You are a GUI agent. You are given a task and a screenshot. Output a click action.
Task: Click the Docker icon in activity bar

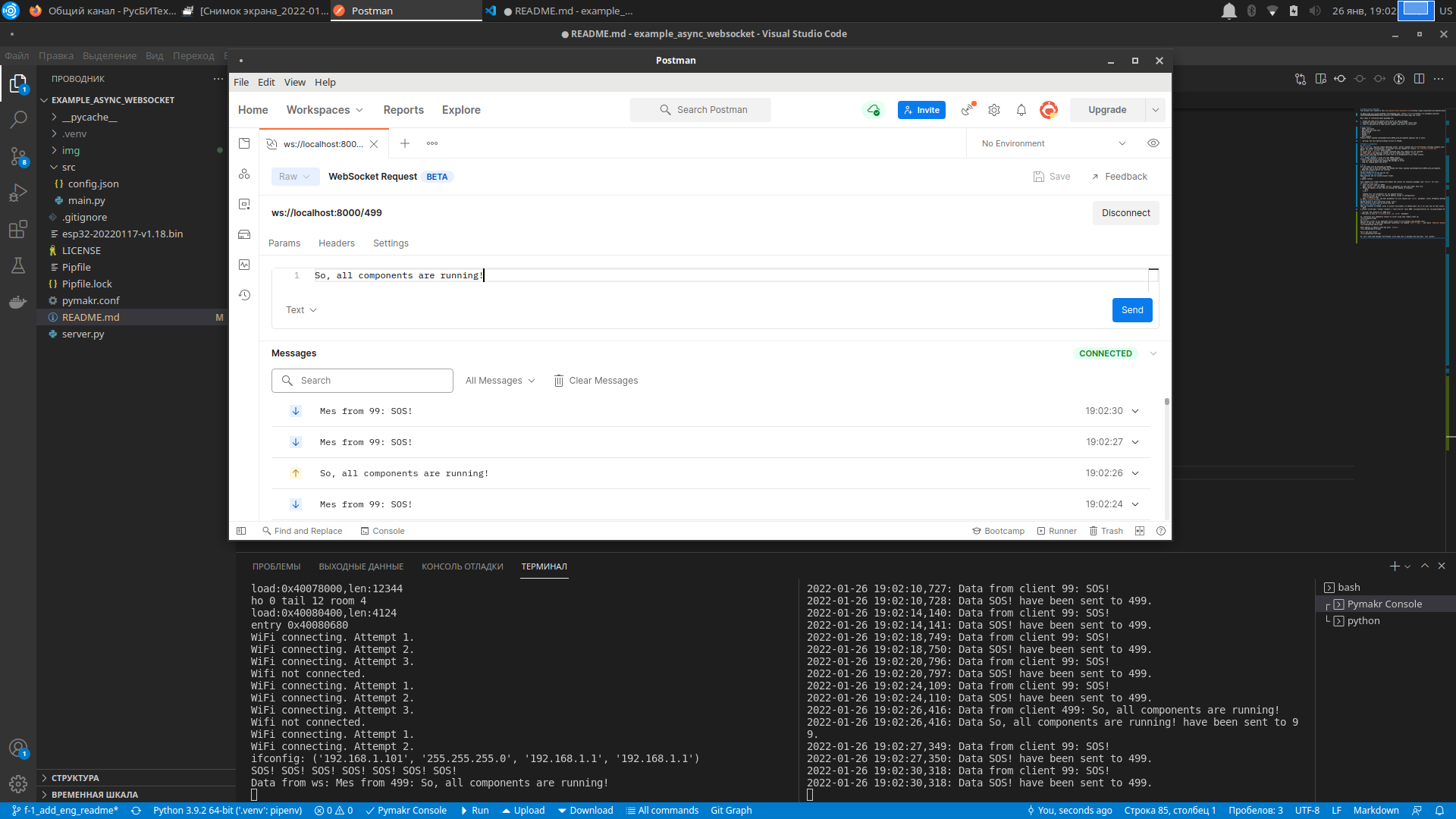click(18, 302)
